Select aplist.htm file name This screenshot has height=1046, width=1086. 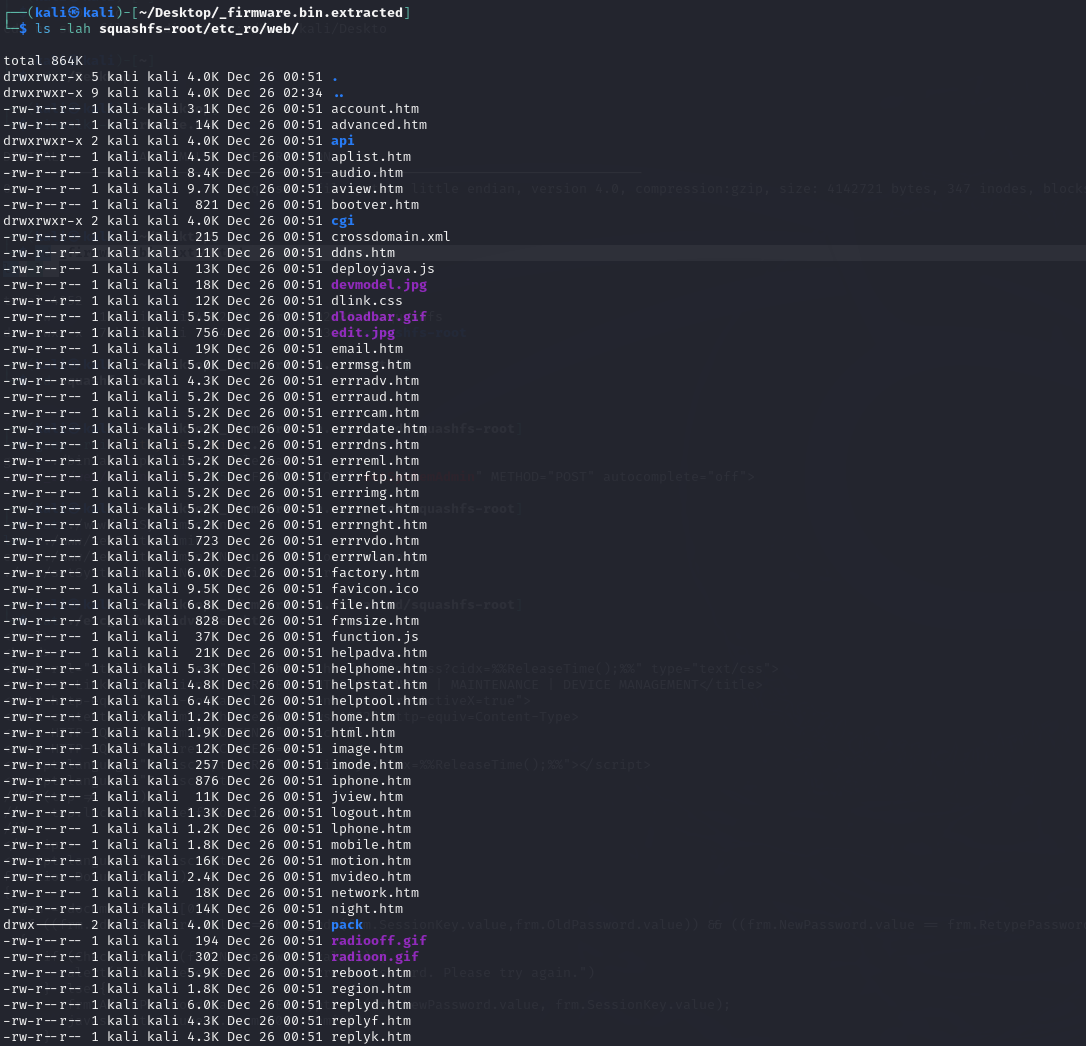click(371, 157)
